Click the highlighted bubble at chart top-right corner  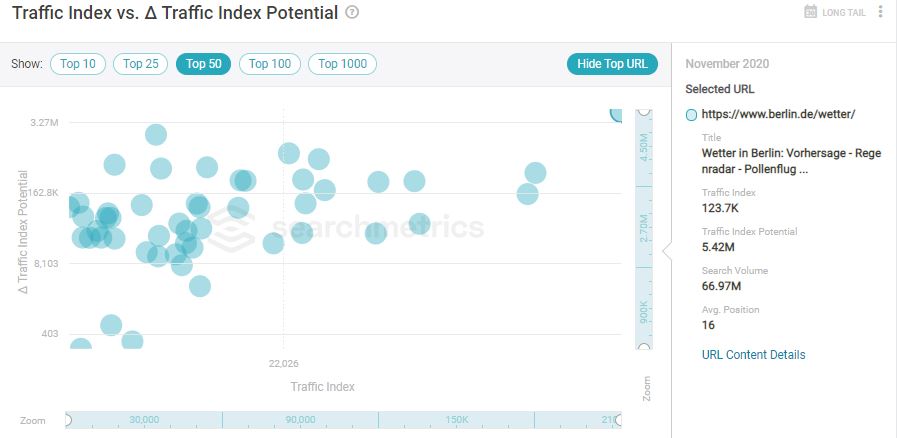tap(616, 114)
